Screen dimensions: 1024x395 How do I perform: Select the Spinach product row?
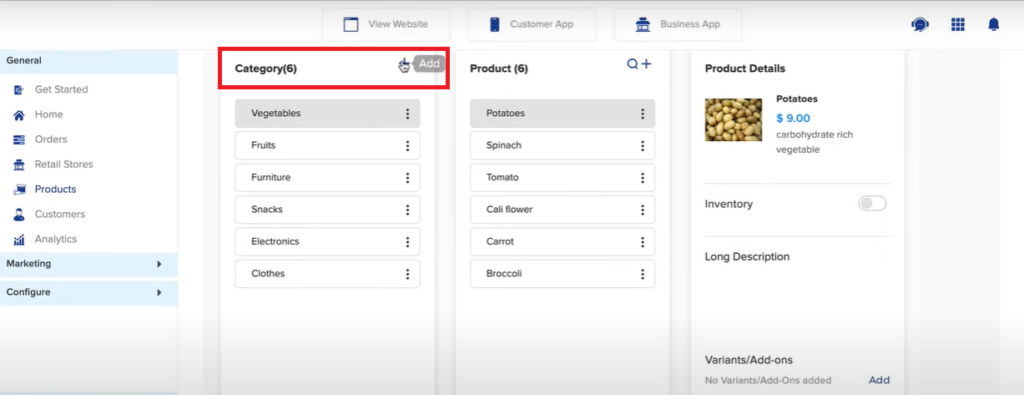tap(562, 146)
